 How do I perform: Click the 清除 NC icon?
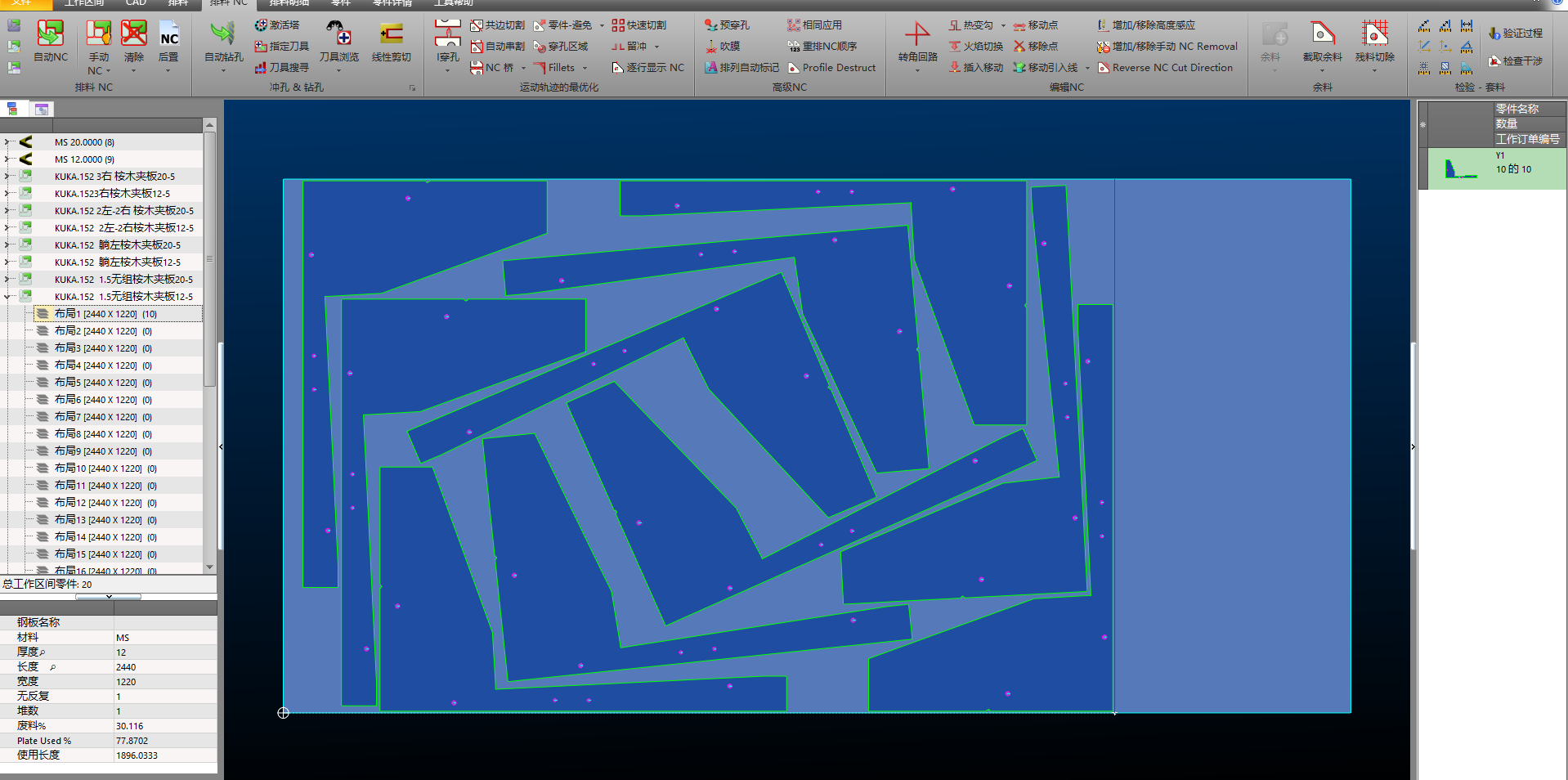pyautogui.click(x=134, y=42)
